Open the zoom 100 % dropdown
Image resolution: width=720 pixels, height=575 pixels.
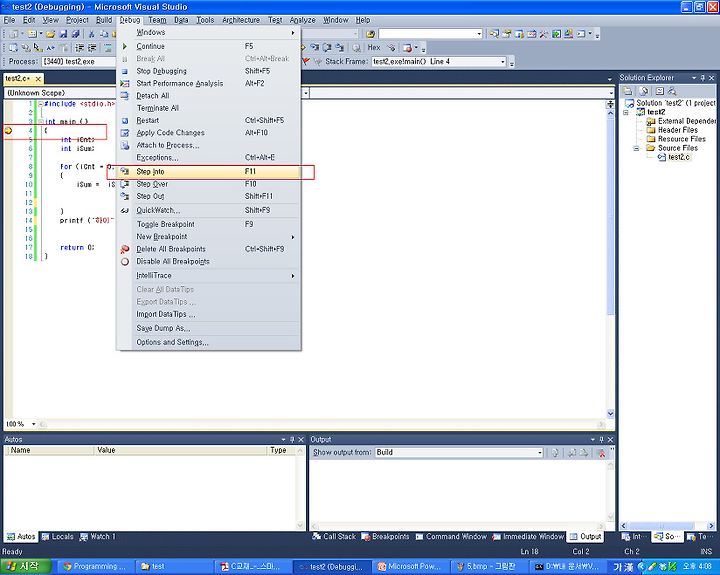33,424
